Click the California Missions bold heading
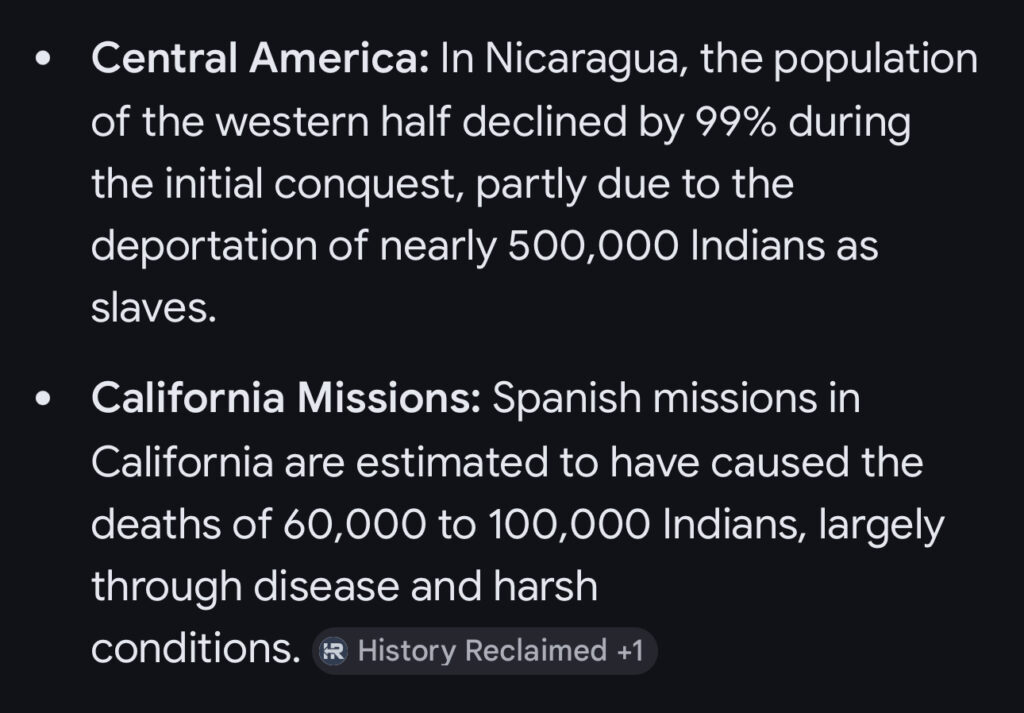Image resolution: width=1024 pixels, height=713 pixels. tap(287, 400)
